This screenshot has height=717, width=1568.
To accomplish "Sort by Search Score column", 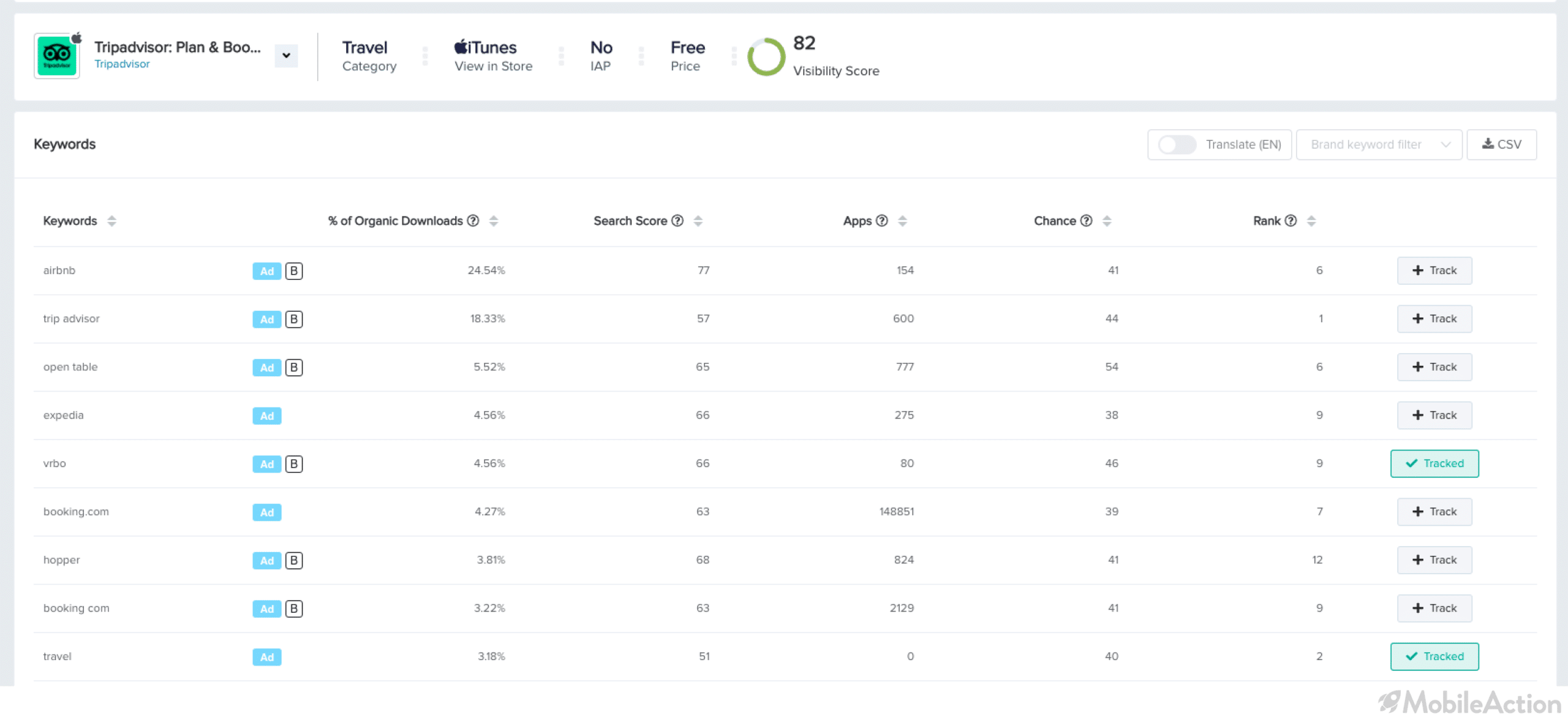I will click(x=698, y=221).
